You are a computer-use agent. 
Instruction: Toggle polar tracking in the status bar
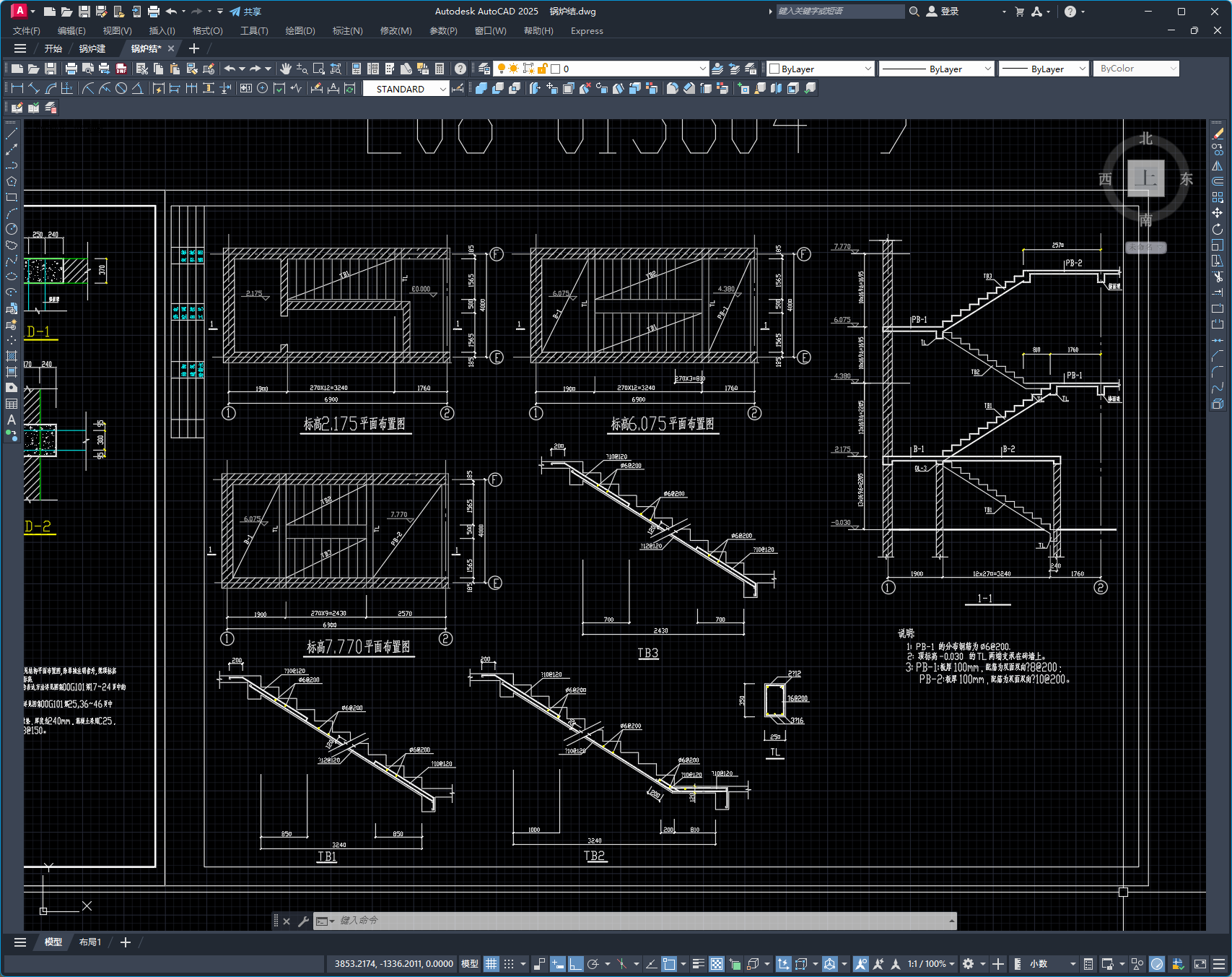coord(593,964)
